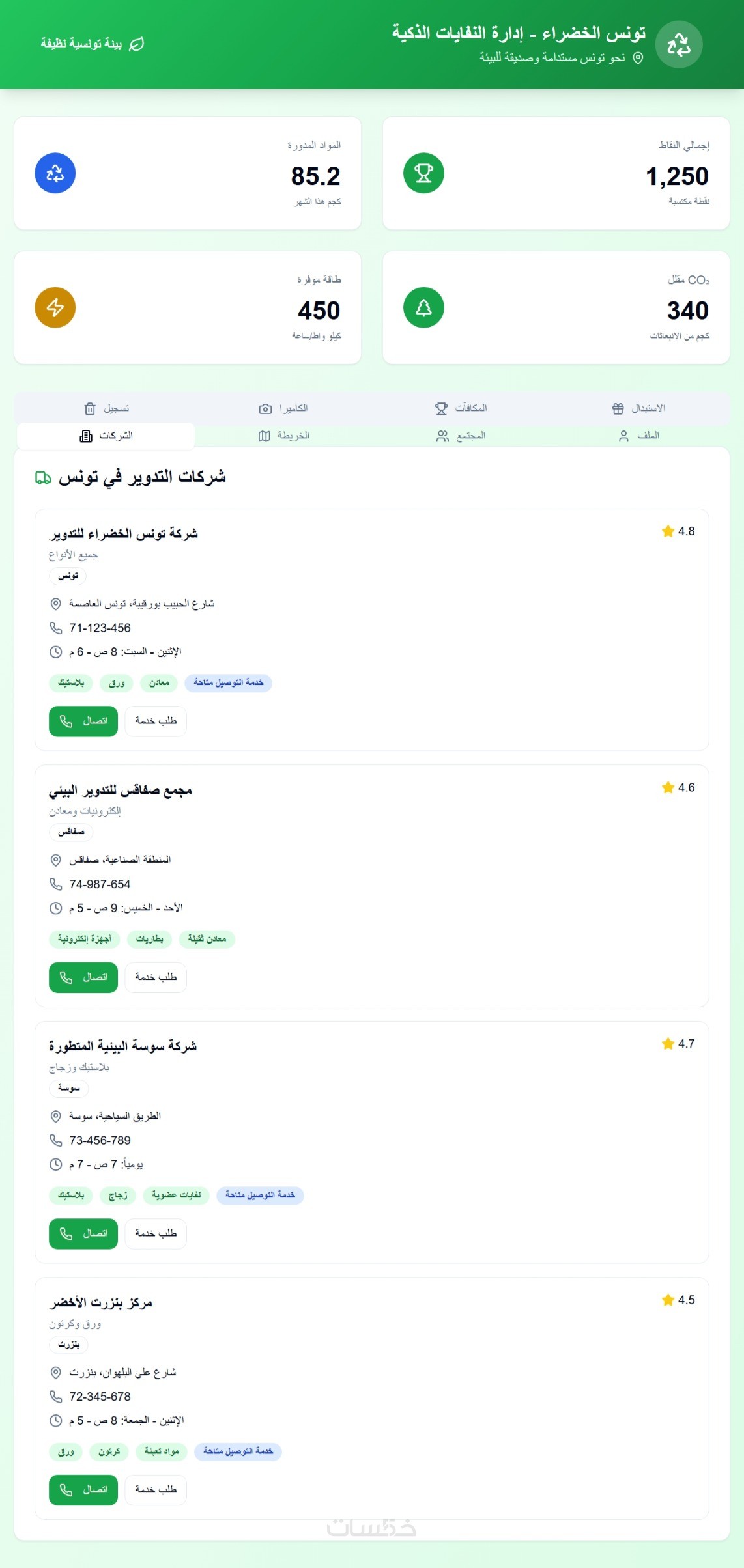Select the المجتمع tab
The width and height of the screenshot is (744, 1568).
(x=461, y=436)
